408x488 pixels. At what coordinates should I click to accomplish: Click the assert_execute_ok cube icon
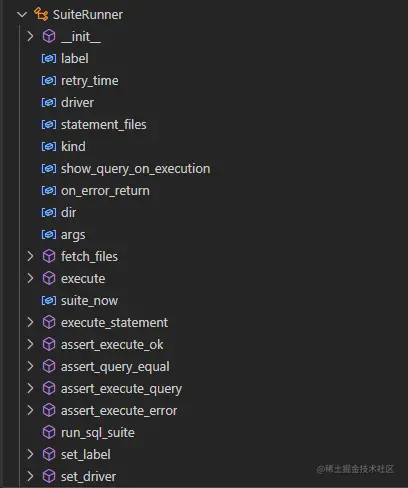click(49, 344)
